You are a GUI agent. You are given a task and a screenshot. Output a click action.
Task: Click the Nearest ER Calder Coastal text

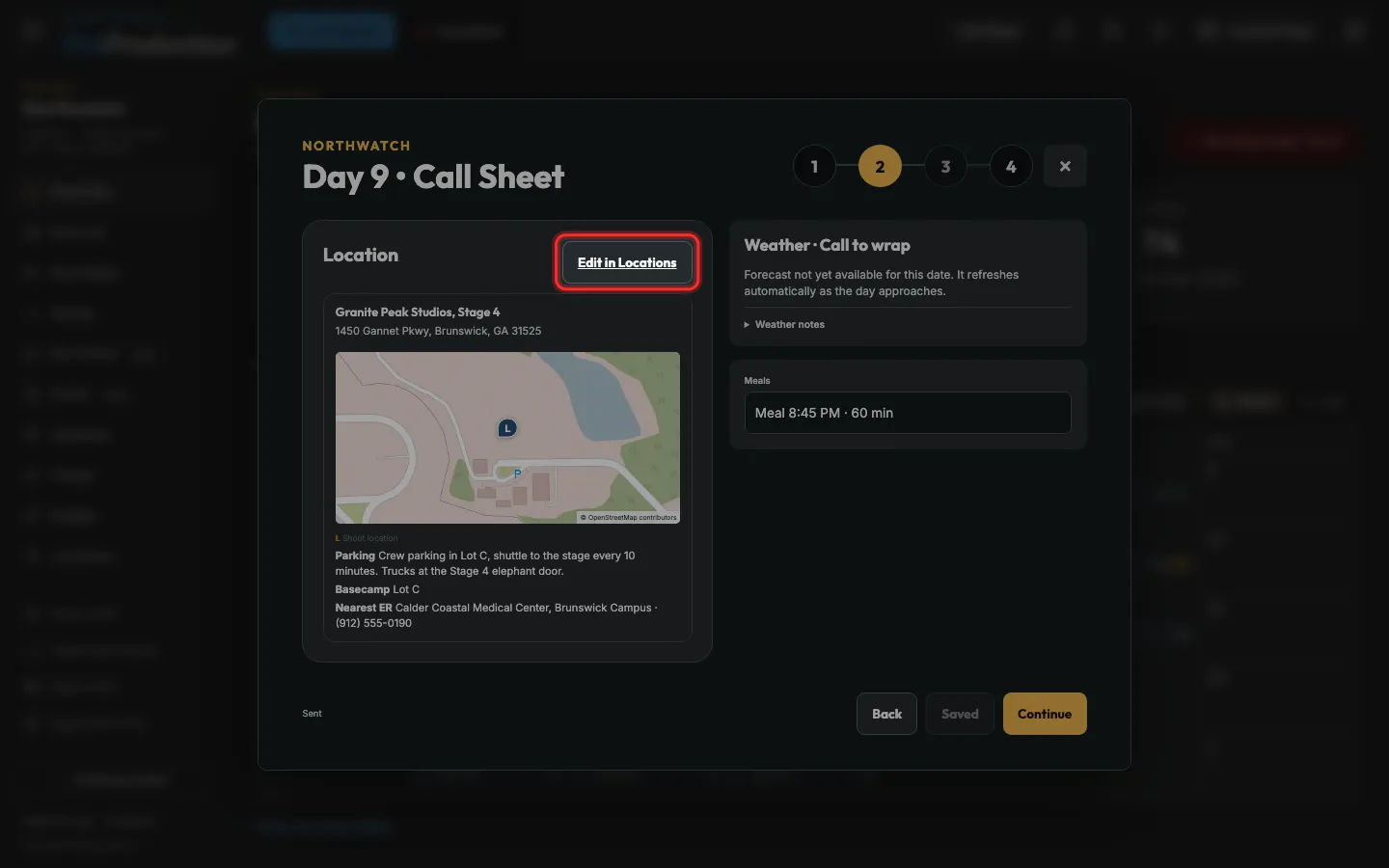(x=496, y=615)
